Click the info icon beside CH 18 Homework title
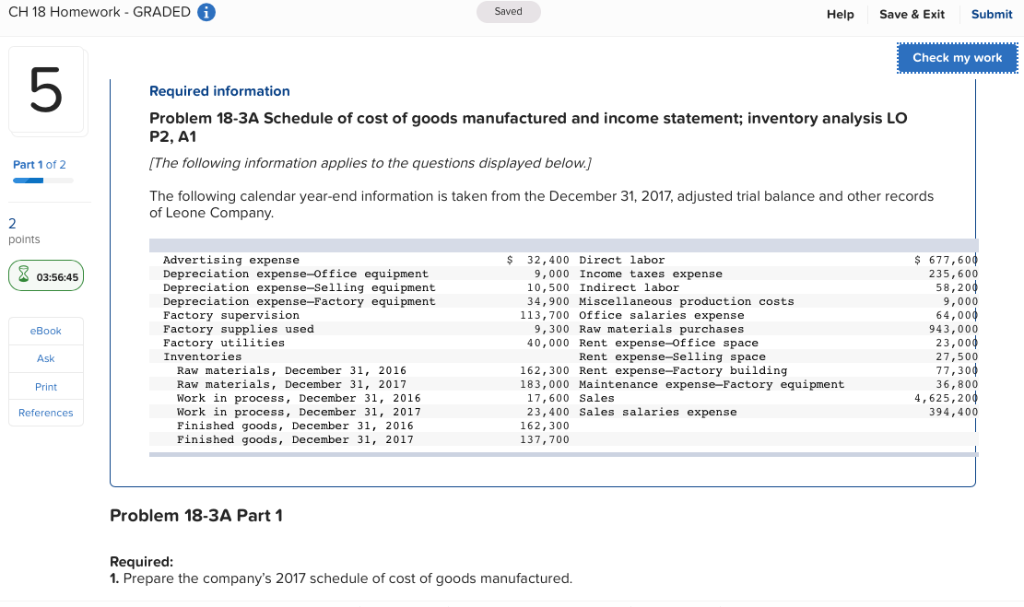This screenshot has width=1024, height=607. (207, 13)
